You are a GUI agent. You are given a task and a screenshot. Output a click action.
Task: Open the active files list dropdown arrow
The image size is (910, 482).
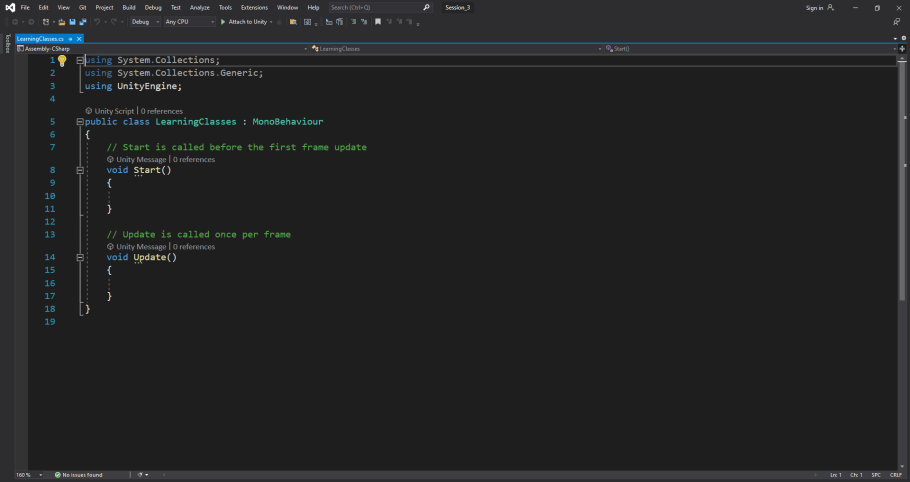point(895,39)
